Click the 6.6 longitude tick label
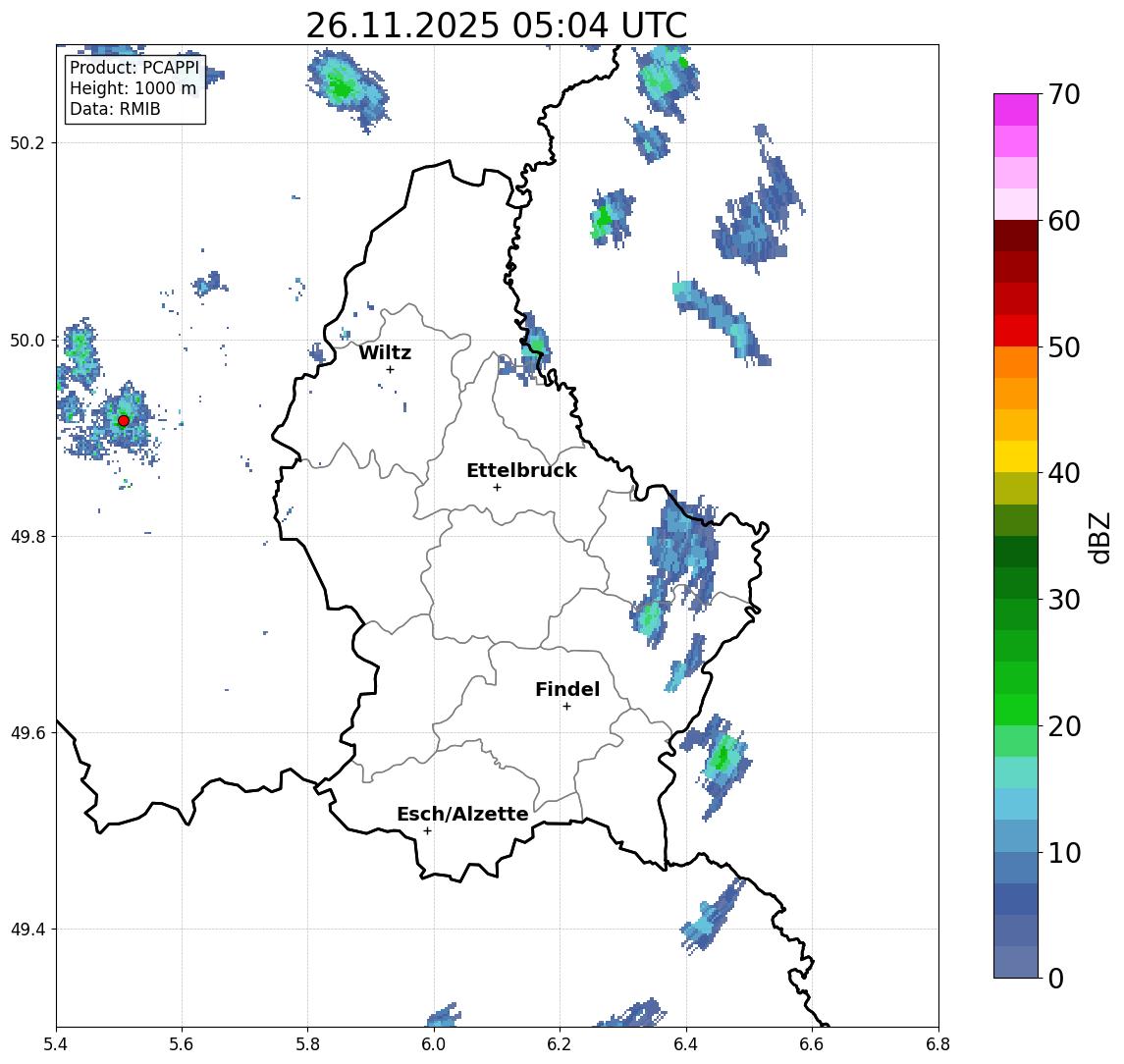The width and height of the screenshot is (1124, 1064). coord(812,1044)
